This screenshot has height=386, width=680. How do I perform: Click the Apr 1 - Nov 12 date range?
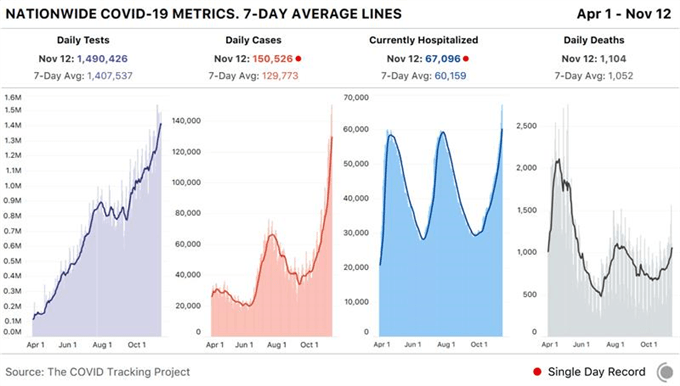pyautogui.click(x=624, y=14)
